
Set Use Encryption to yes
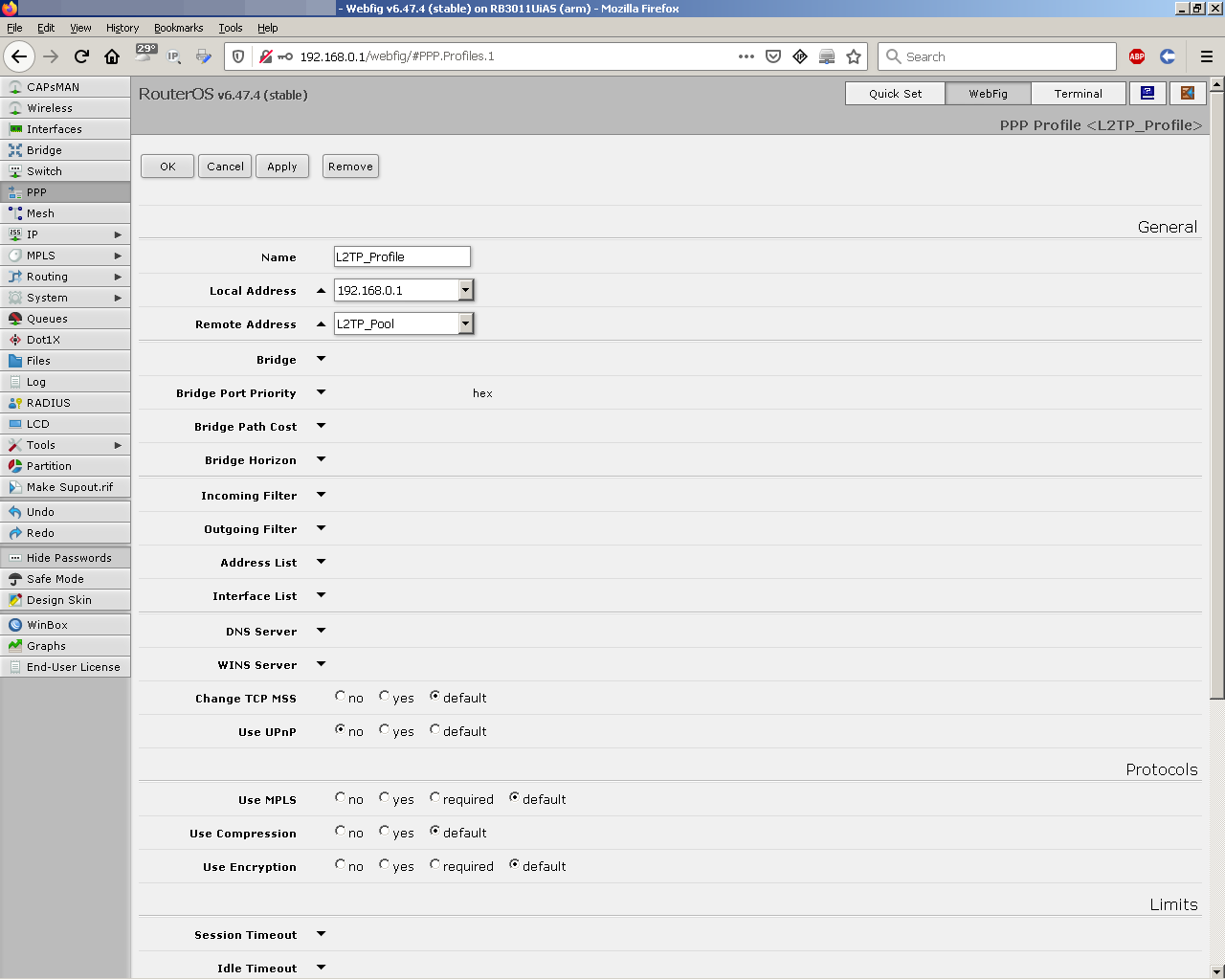[384, 865]
